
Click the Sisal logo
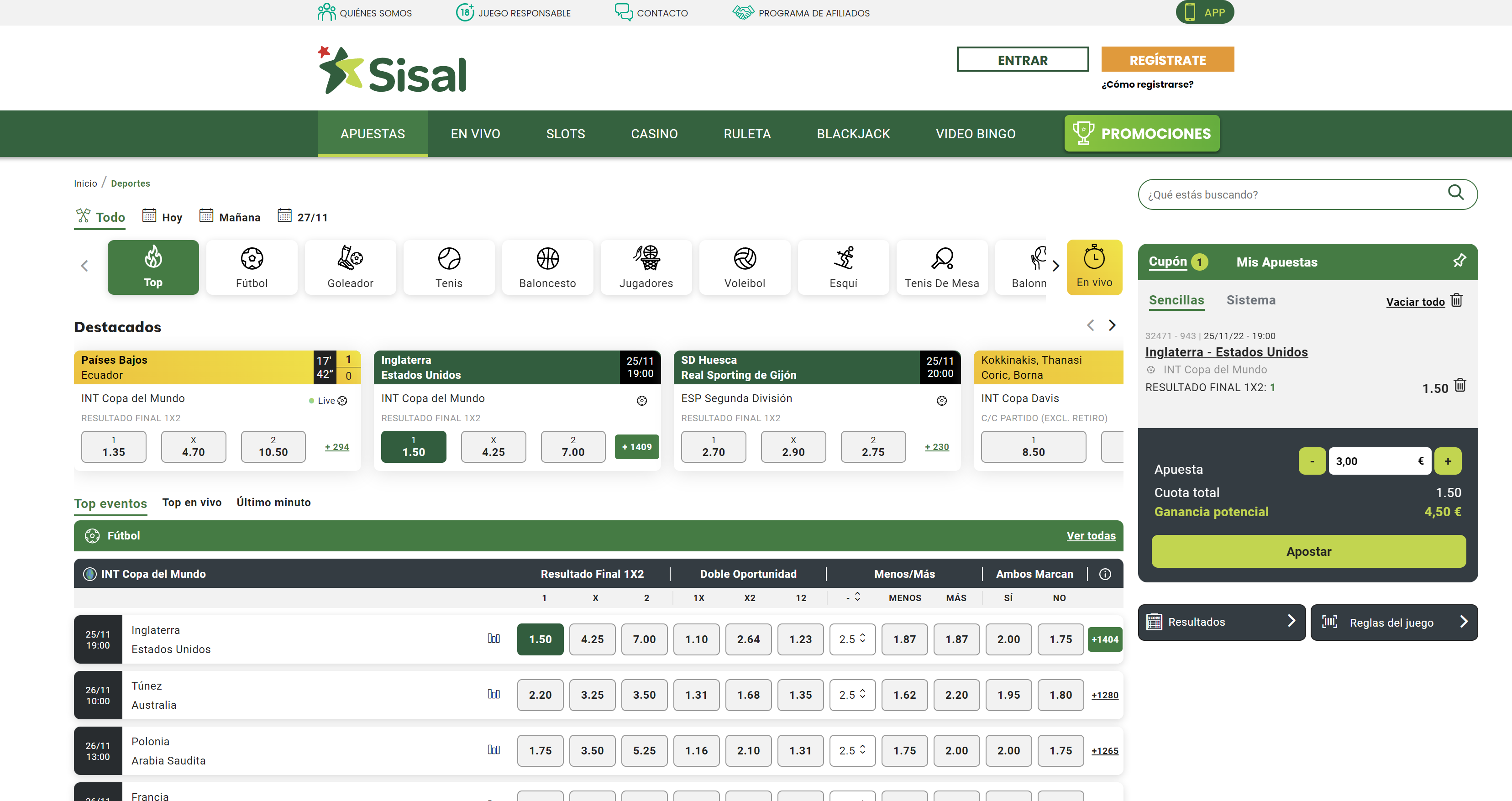392,70
